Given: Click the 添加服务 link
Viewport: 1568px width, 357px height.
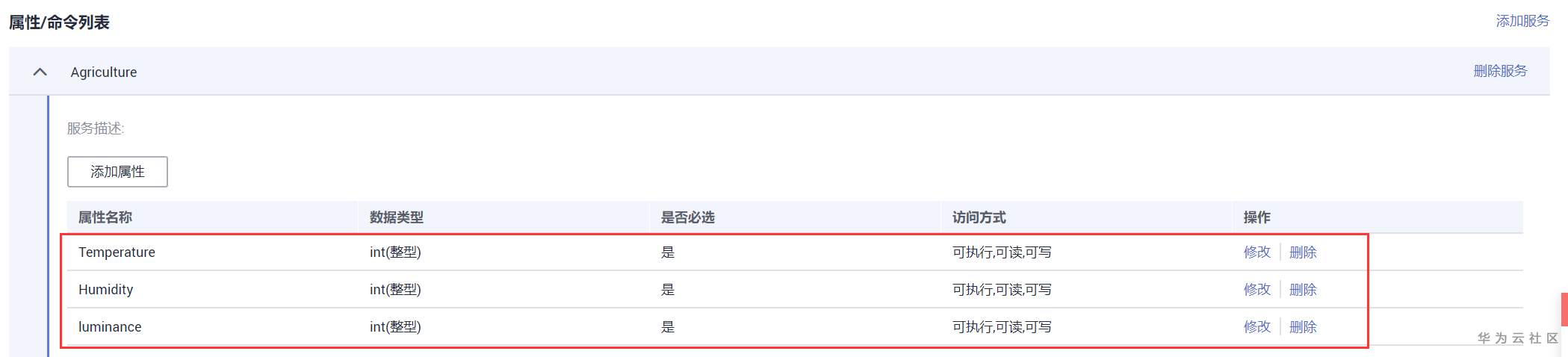Looking at the screenshot, I should [x=1522, y=21].
